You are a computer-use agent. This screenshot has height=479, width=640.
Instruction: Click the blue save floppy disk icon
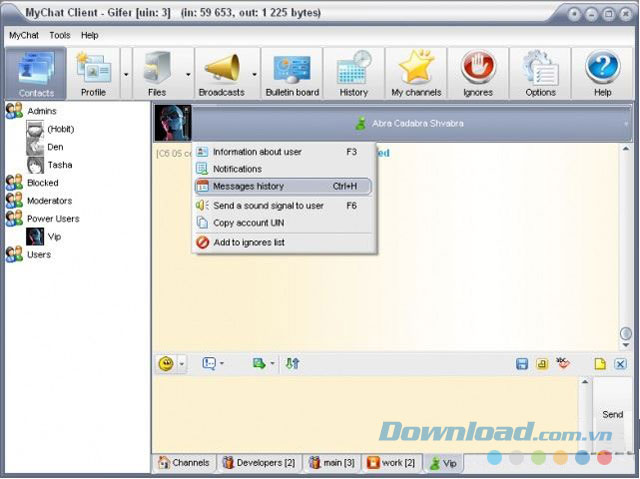[x=522, y=364]
